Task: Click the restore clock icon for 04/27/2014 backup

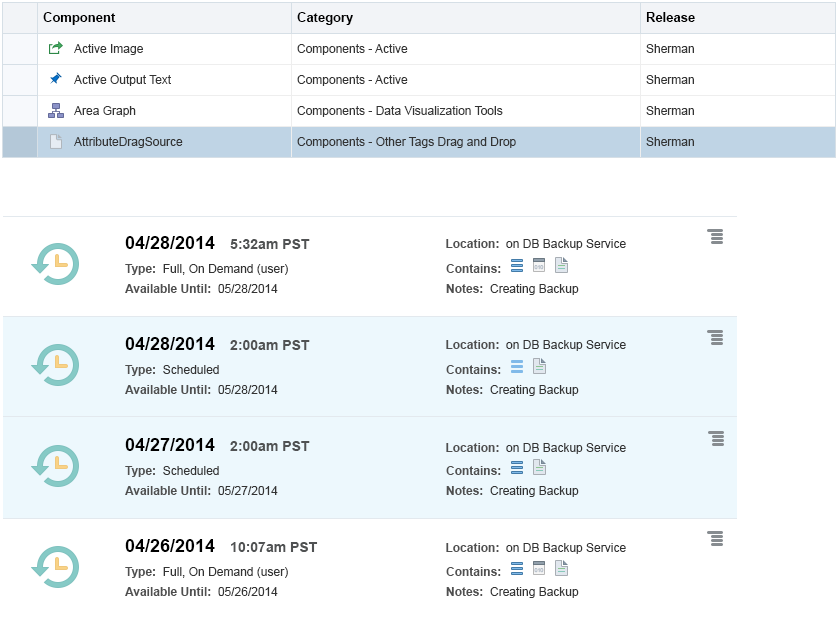Action: coord(55,465)
